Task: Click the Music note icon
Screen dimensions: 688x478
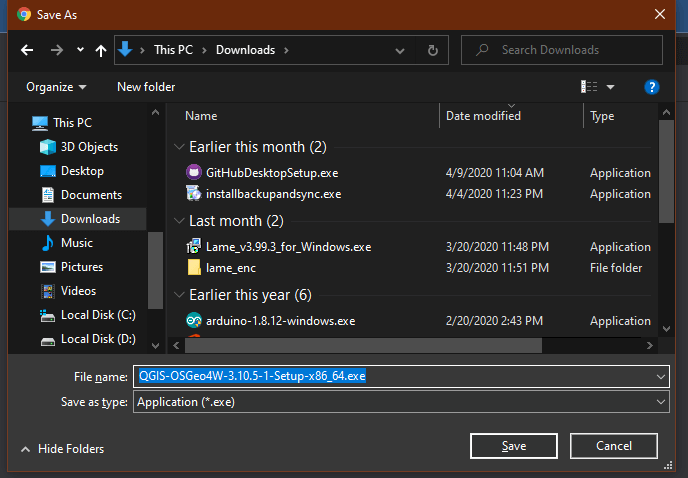Action: 47,243
